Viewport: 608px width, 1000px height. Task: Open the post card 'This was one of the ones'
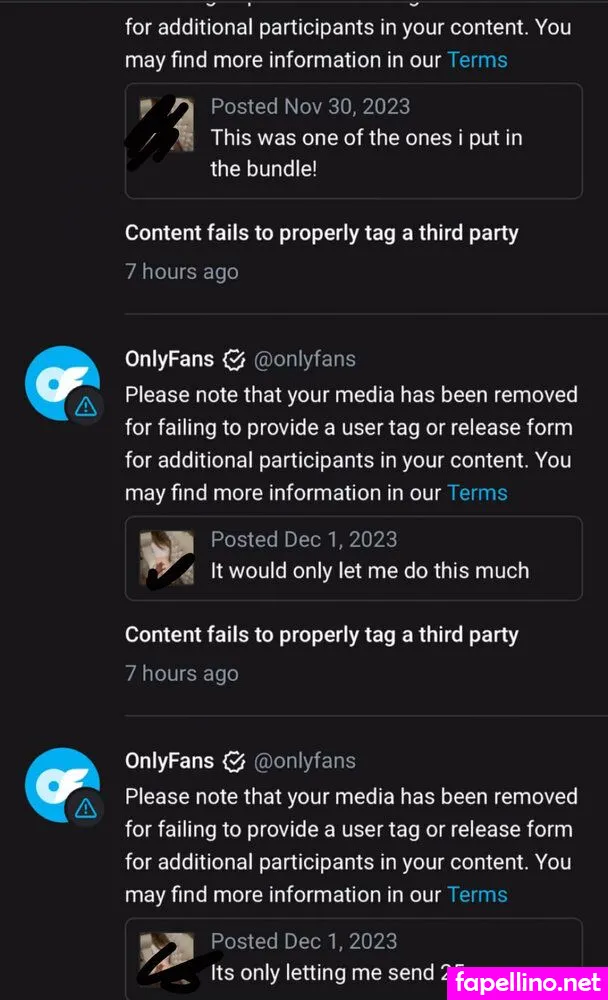tap(353, 141)
